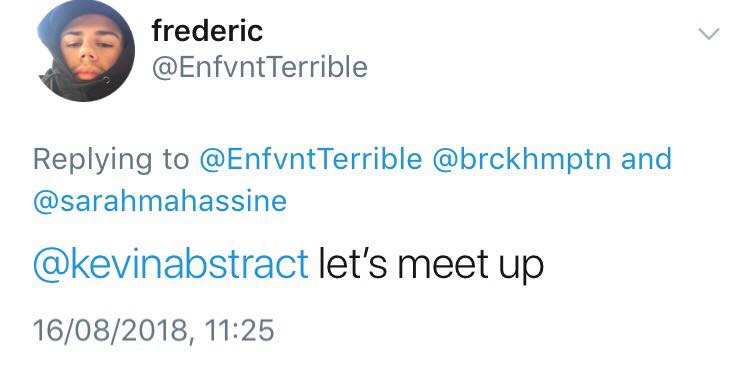The width and height of the screenshot is (750, 365).
Task: Click the '@' symbol of @brckhmptn
Action: tap(445, 160)
